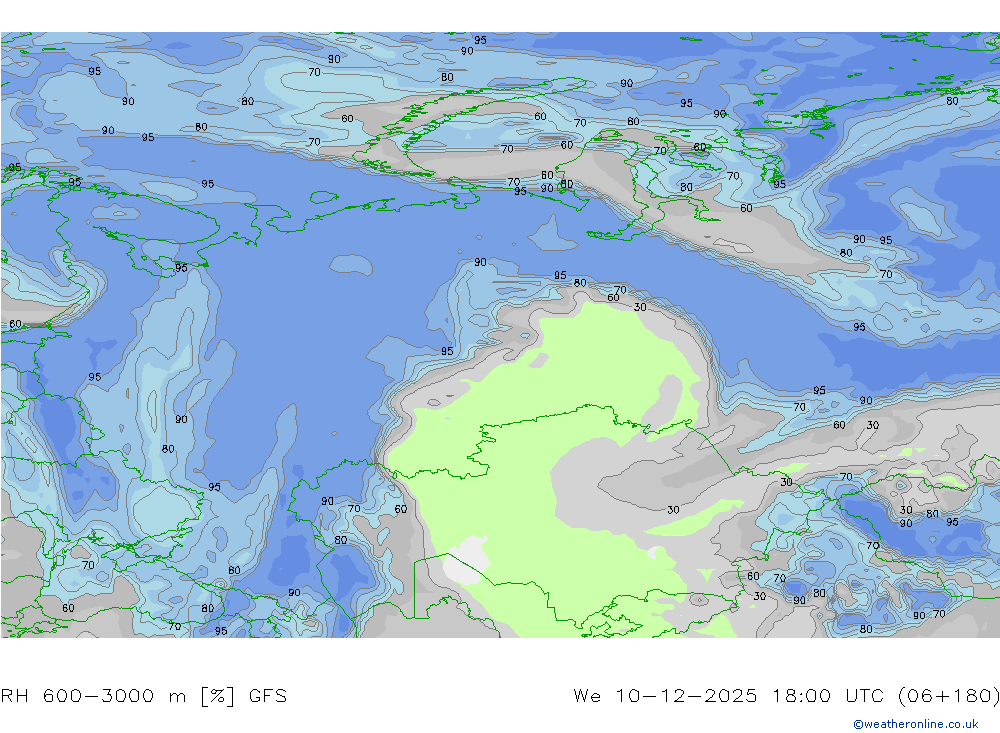
Task: Click the 'We 10-12-2025 18:00 UTC (06+180)' timestamp
Action: (x=786, y=695)
